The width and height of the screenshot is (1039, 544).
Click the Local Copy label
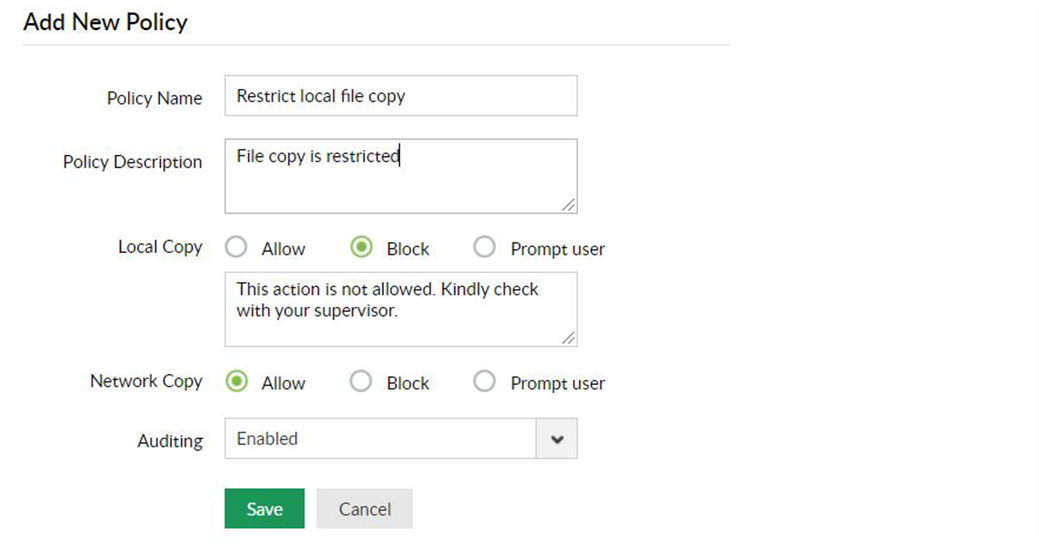[x=160, y=247]
